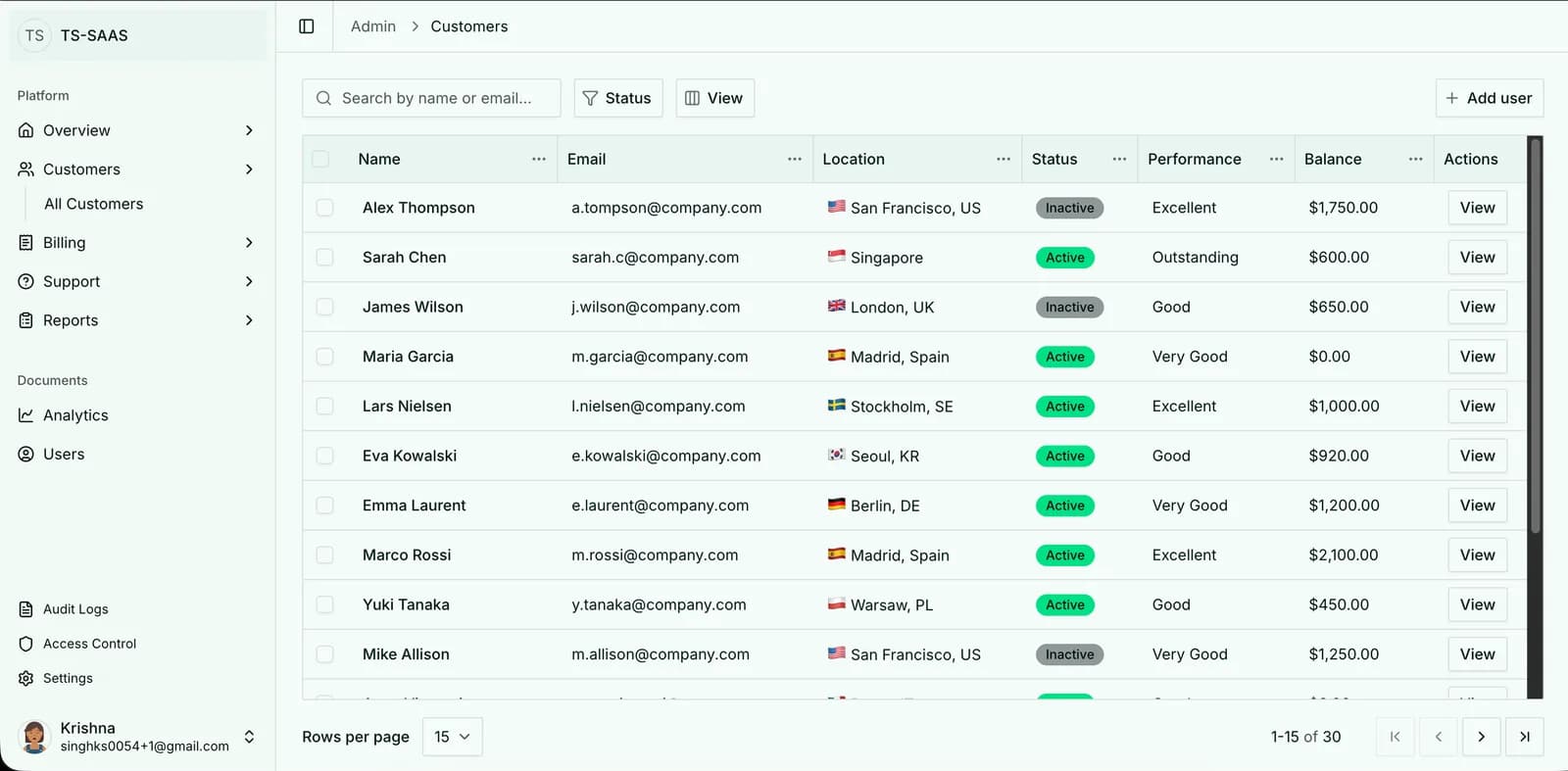Screen dimensions: 1568x771
Task: Open All Customers in the sidebar
Action: 94,204
